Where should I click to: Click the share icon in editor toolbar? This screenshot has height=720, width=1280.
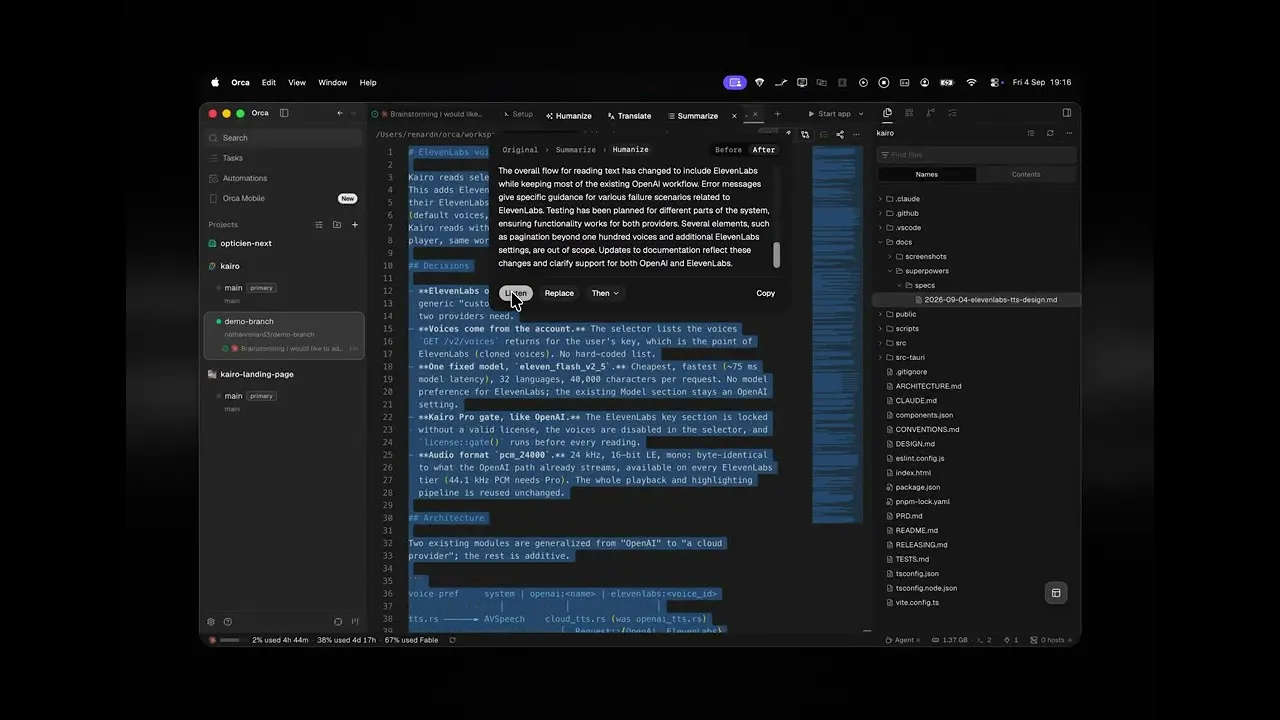coord(839,134)
